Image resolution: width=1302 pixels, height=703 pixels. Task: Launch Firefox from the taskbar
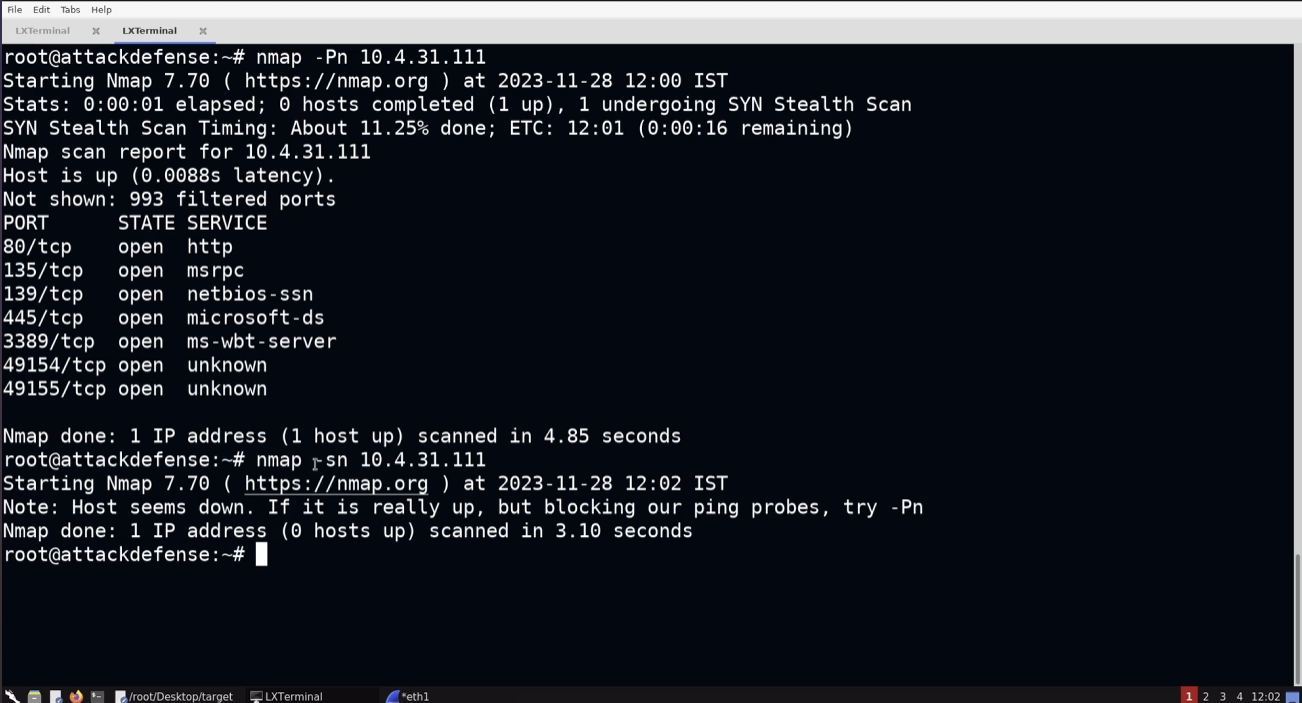click(x=76, y=696)
